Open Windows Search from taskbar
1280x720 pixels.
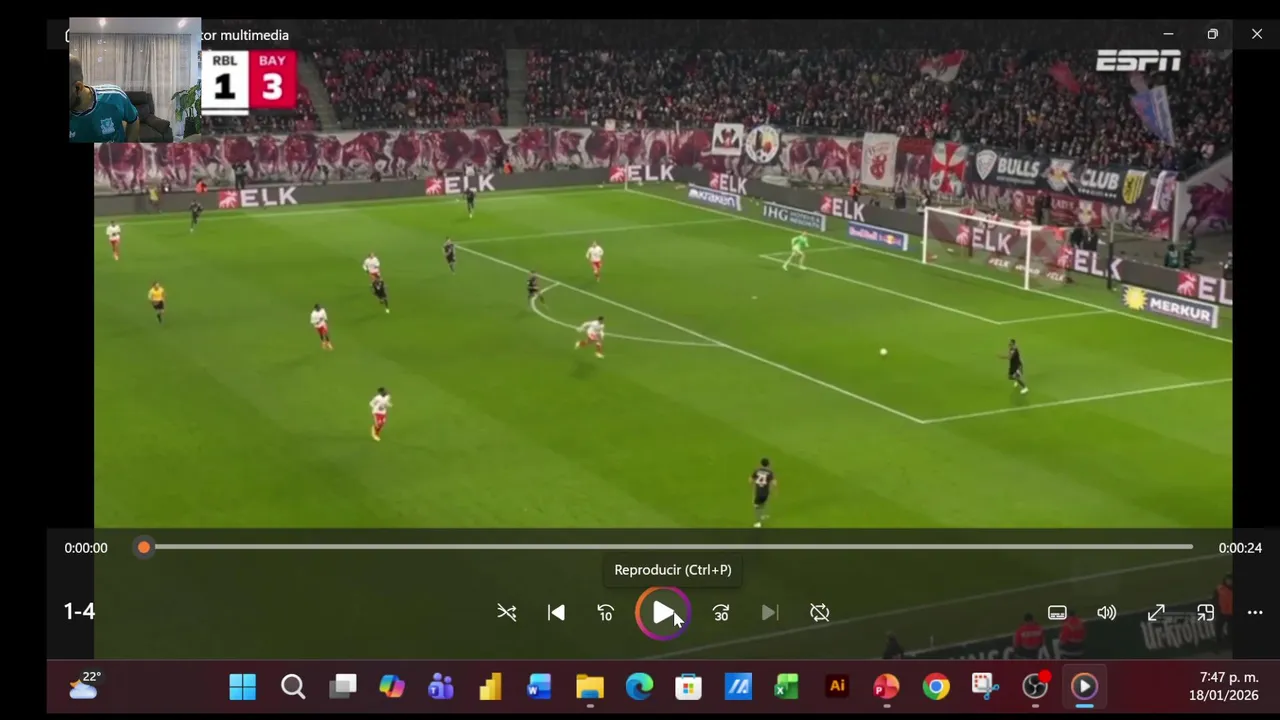(292, 687)
